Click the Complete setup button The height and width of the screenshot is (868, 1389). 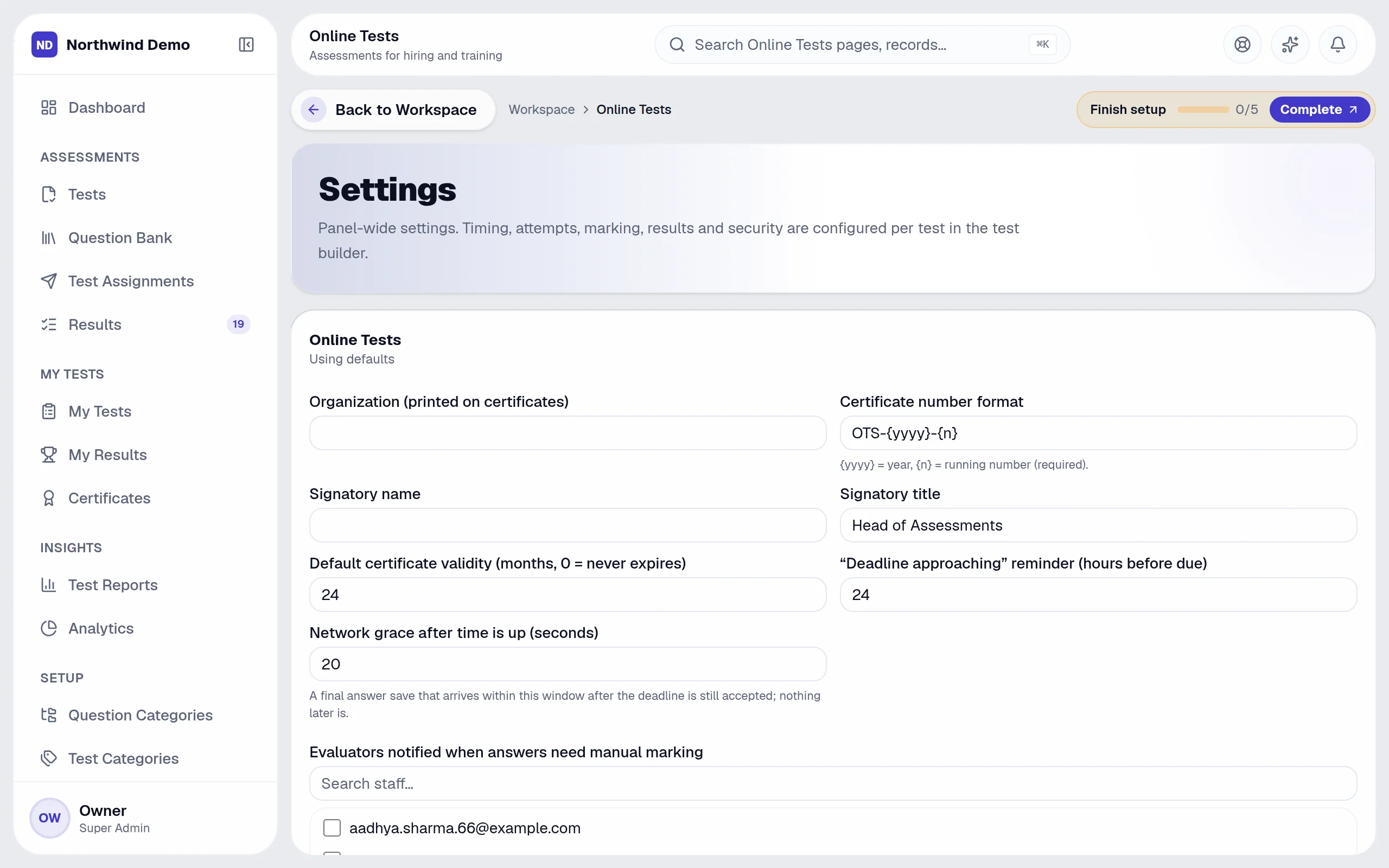[1319, 110]
